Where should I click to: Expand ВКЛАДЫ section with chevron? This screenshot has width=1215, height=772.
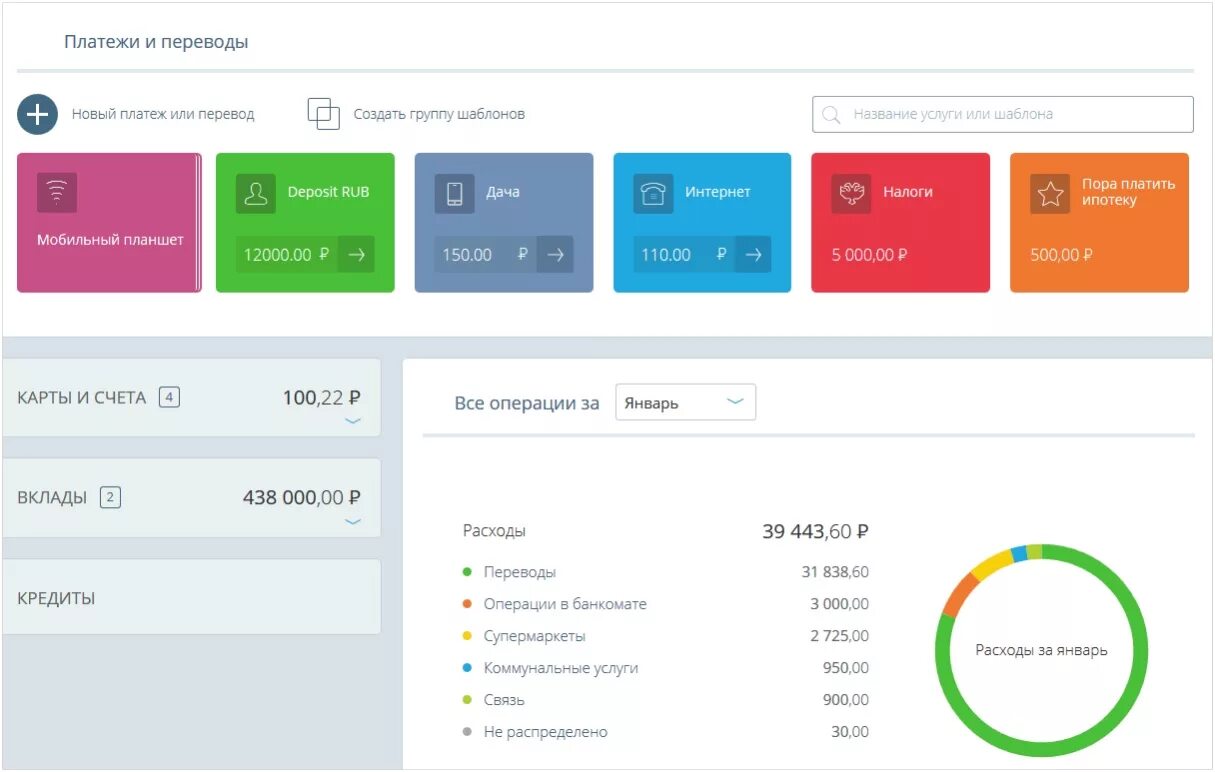(353, 521)
